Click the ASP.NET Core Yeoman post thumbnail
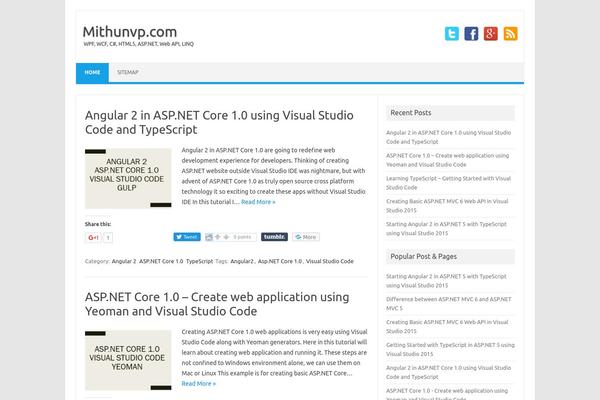This screenshot has width=600, height=400. click(128, 361)
